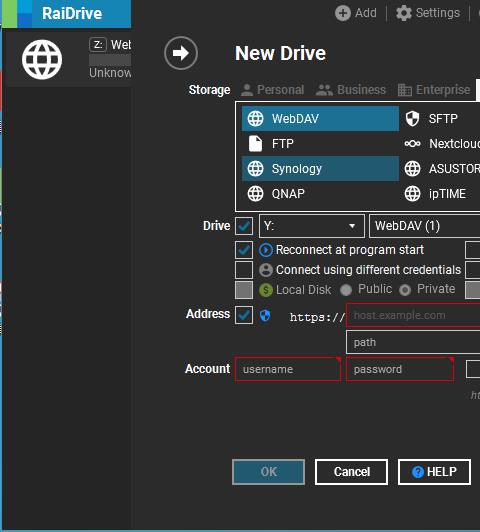Click the username input field
This screenshot has height=532, width=480.
coord(288,369)
